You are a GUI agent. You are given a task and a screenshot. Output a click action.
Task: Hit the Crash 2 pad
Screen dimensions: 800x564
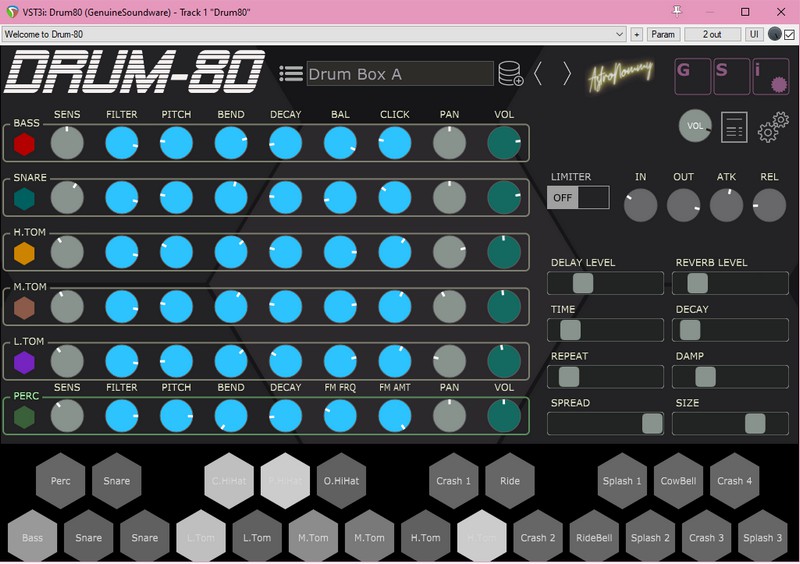(x=538, y=537)
